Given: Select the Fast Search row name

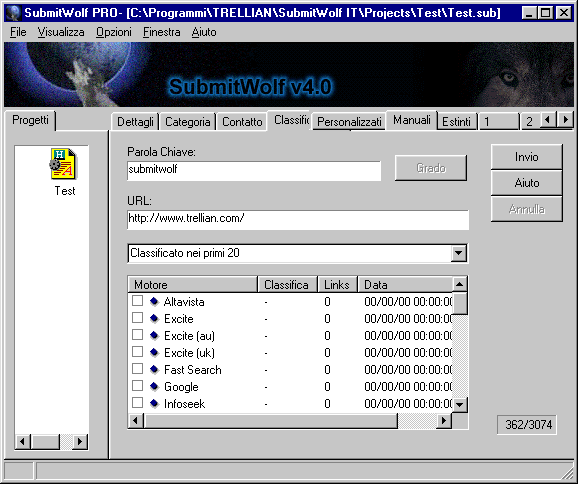Looking at the screenshot, I should click(x=193, y=370).
